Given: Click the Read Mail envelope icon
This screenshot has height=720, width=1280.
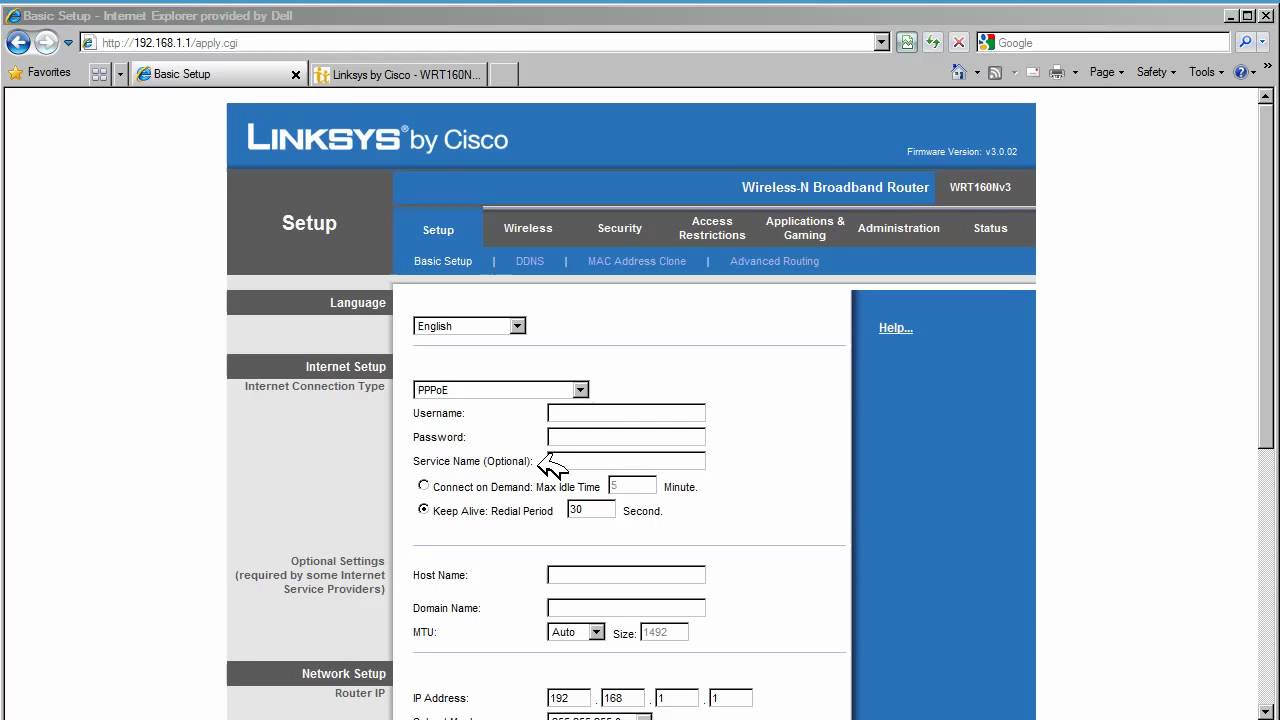Looking at the screenshot, I should [x=1033, y=72].
